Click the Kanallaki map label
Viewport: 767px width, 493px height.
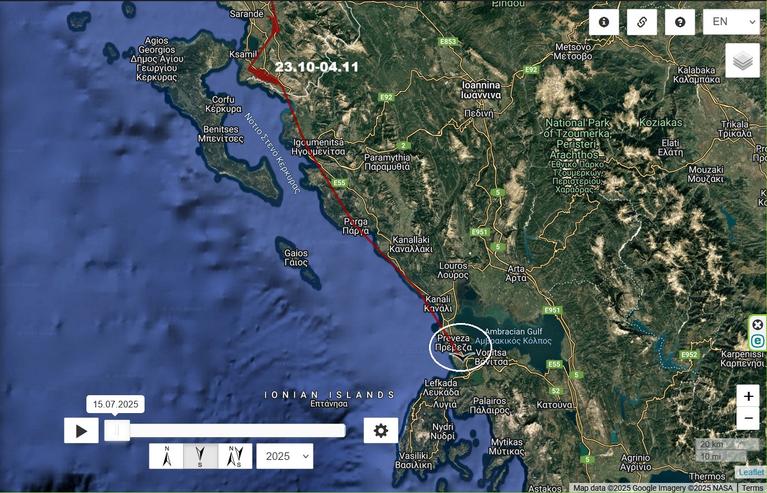[x=411, y=244]
